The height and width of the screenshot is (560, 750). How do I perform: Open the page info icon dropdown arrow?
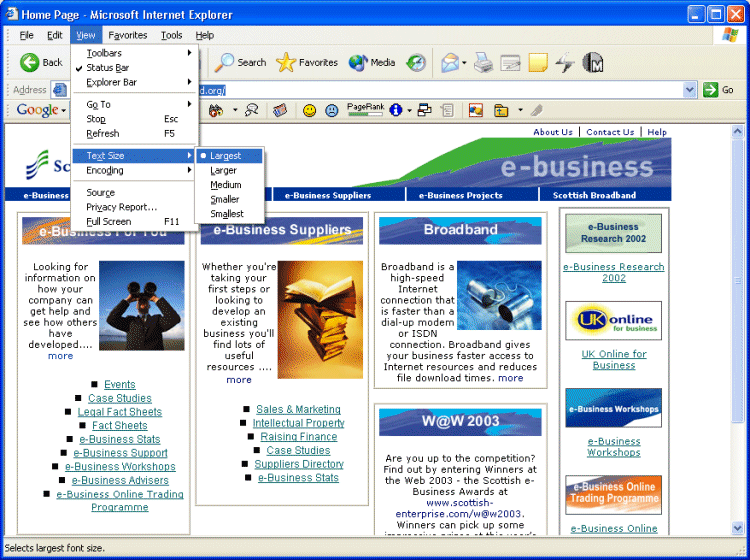pos(409,110)
